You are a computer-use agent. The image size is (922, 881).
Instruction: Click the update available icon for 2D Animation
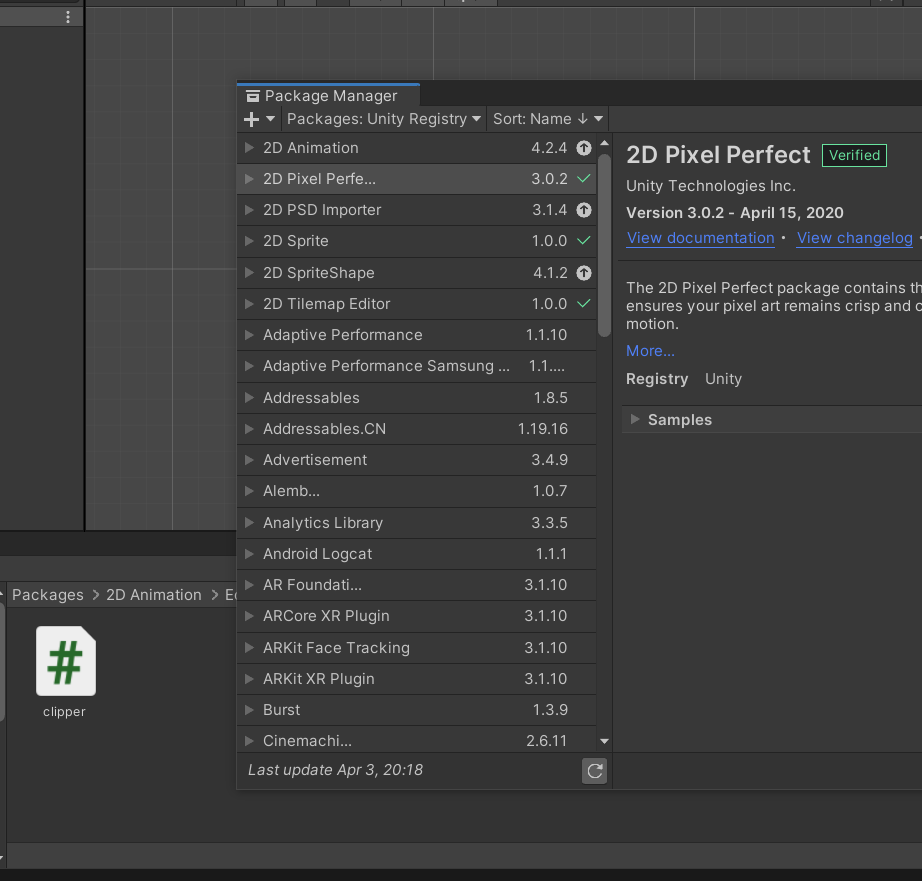(x=583, y=148)
